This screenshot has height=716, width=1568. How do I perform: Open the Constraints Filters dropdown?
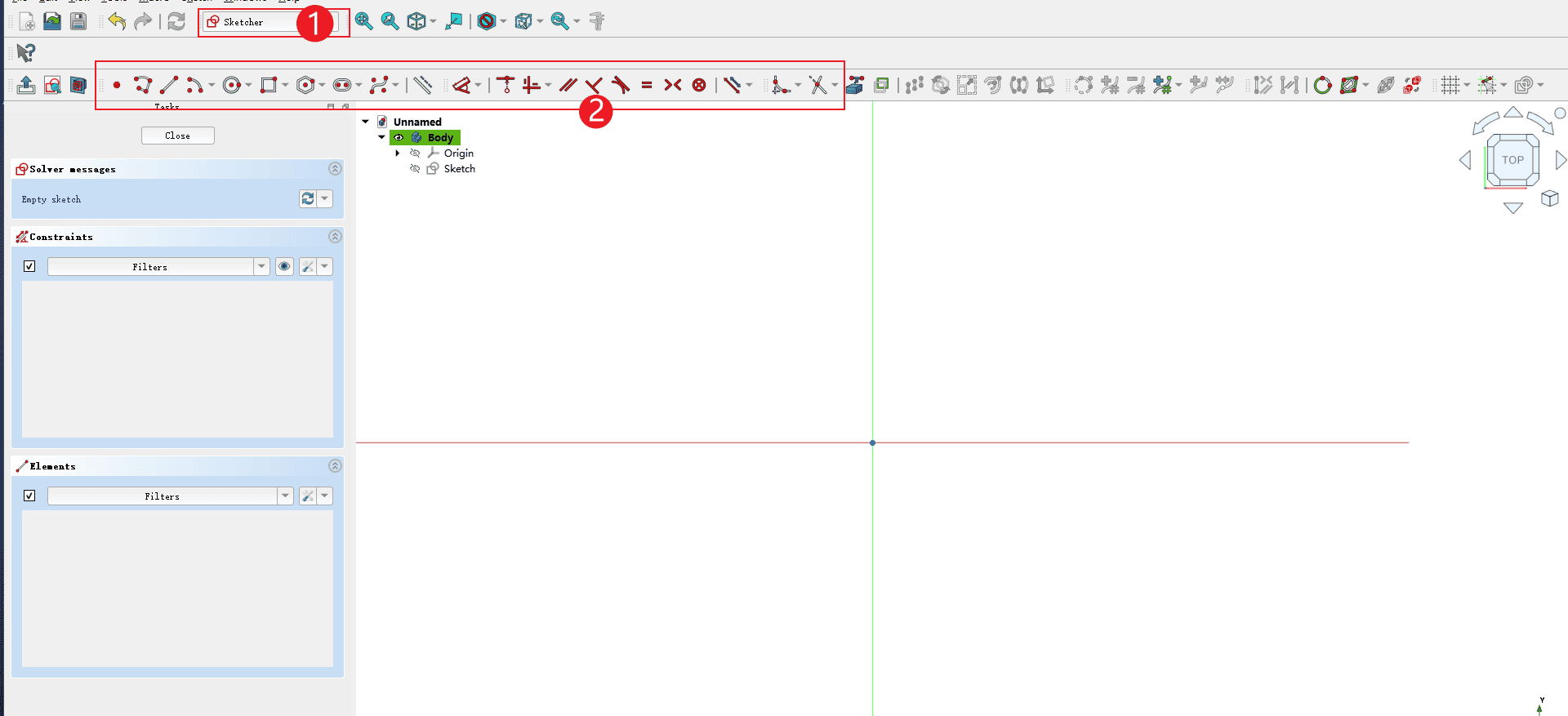[x=261, y=266]
